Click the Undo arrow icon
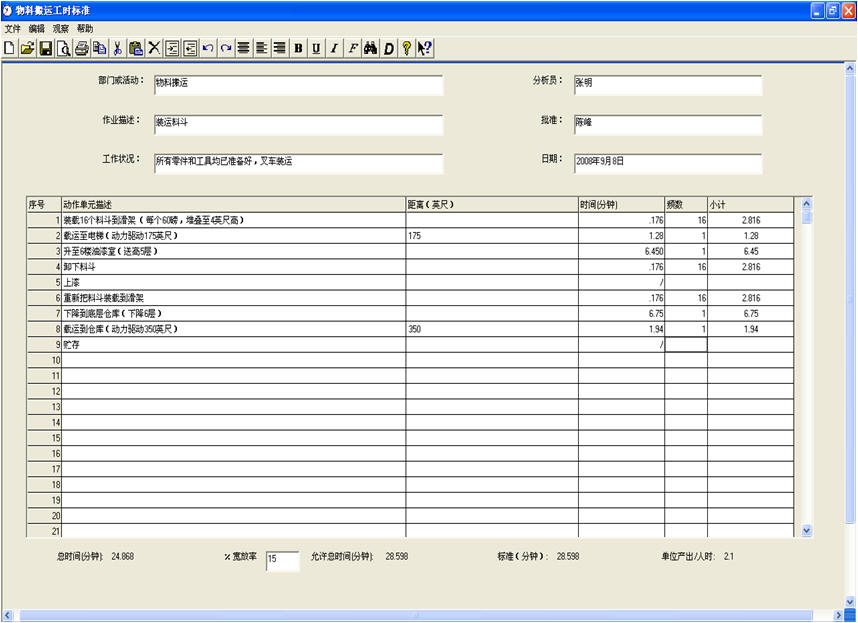This screenshot has width=858, height=623. (x=208, y=47)
